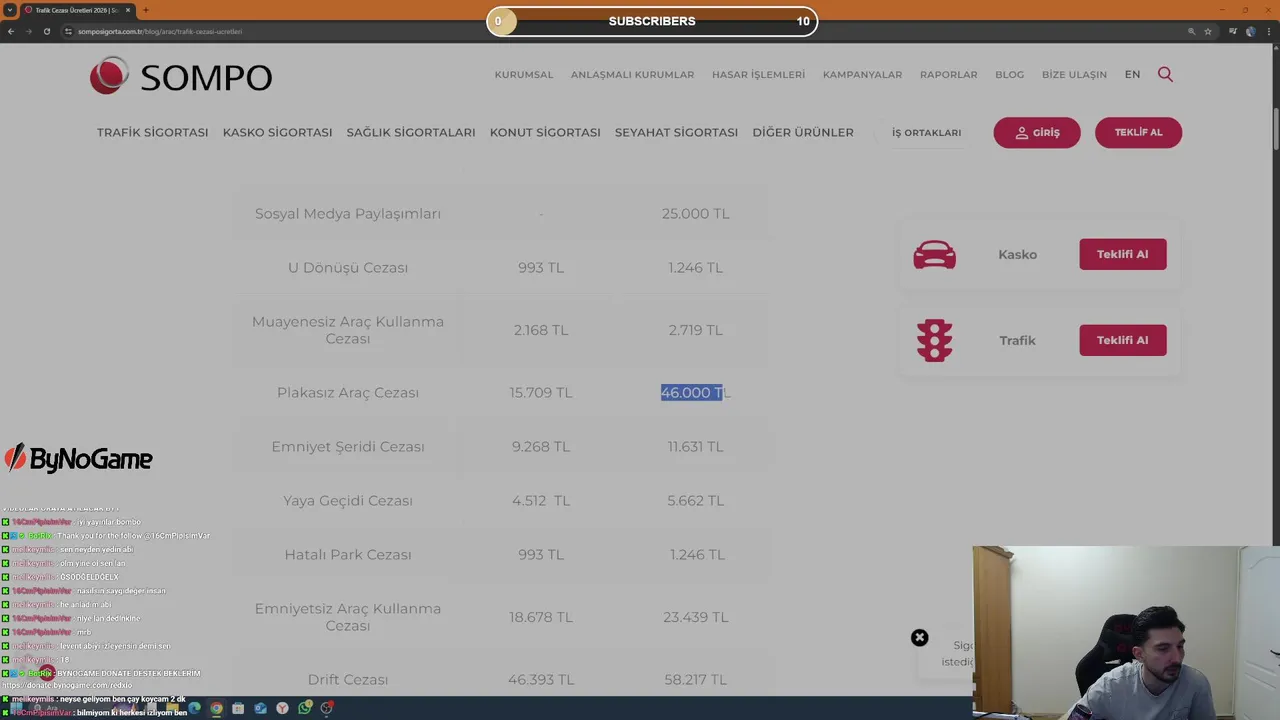The width and height of the screenshot is (1280, 720).
Task: Bookmark this page with the star icon
Action: click(x=1208, y=31)
